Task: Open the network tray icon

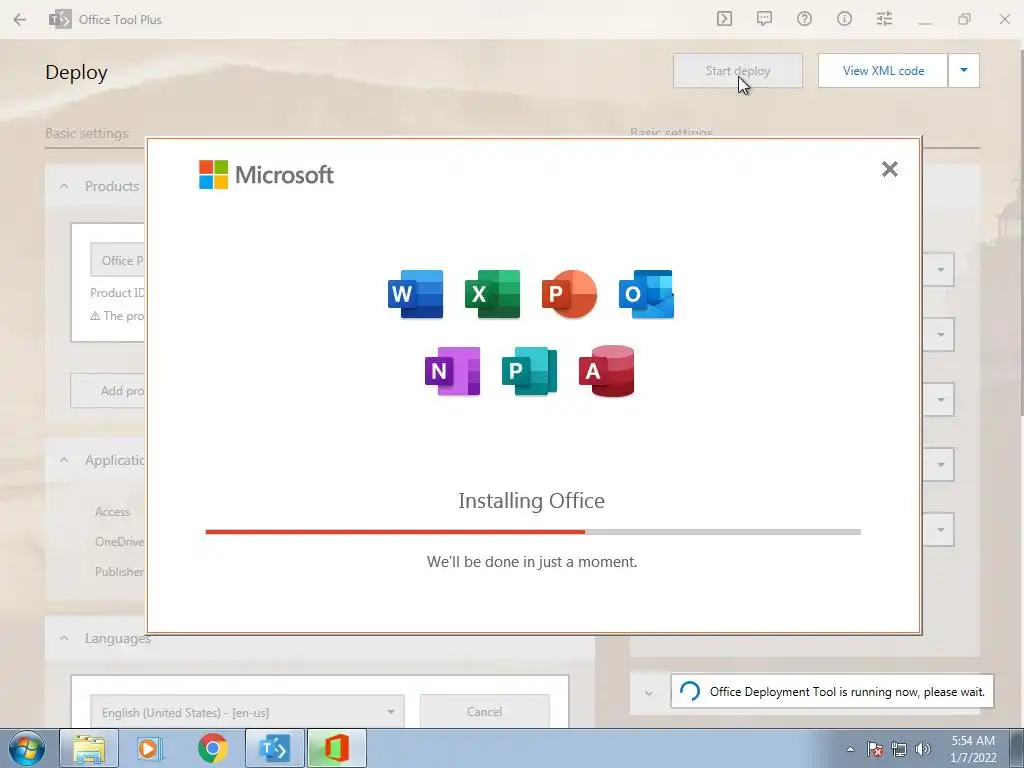Action: coord(899,749)
